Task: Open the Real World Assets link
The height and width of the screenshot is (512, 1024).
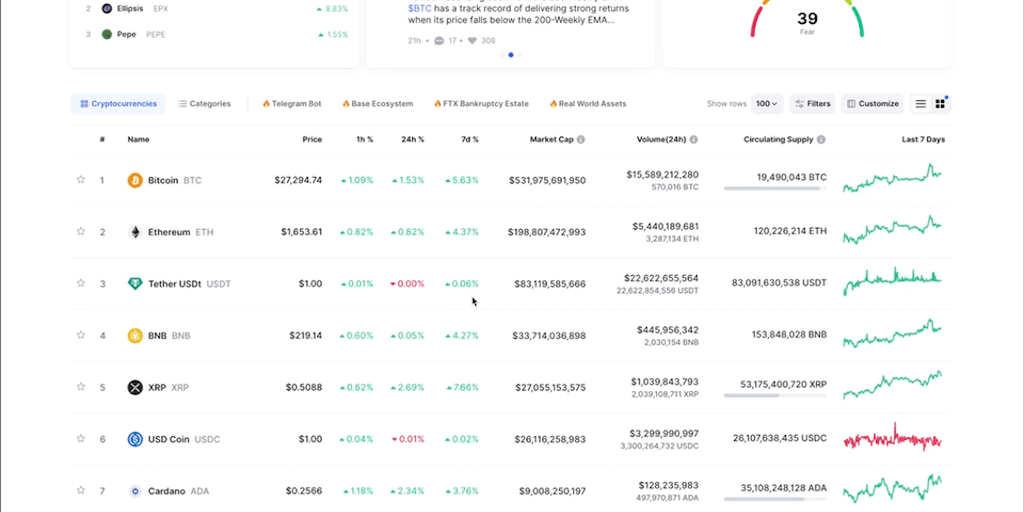Action: [x=588, y=104]
